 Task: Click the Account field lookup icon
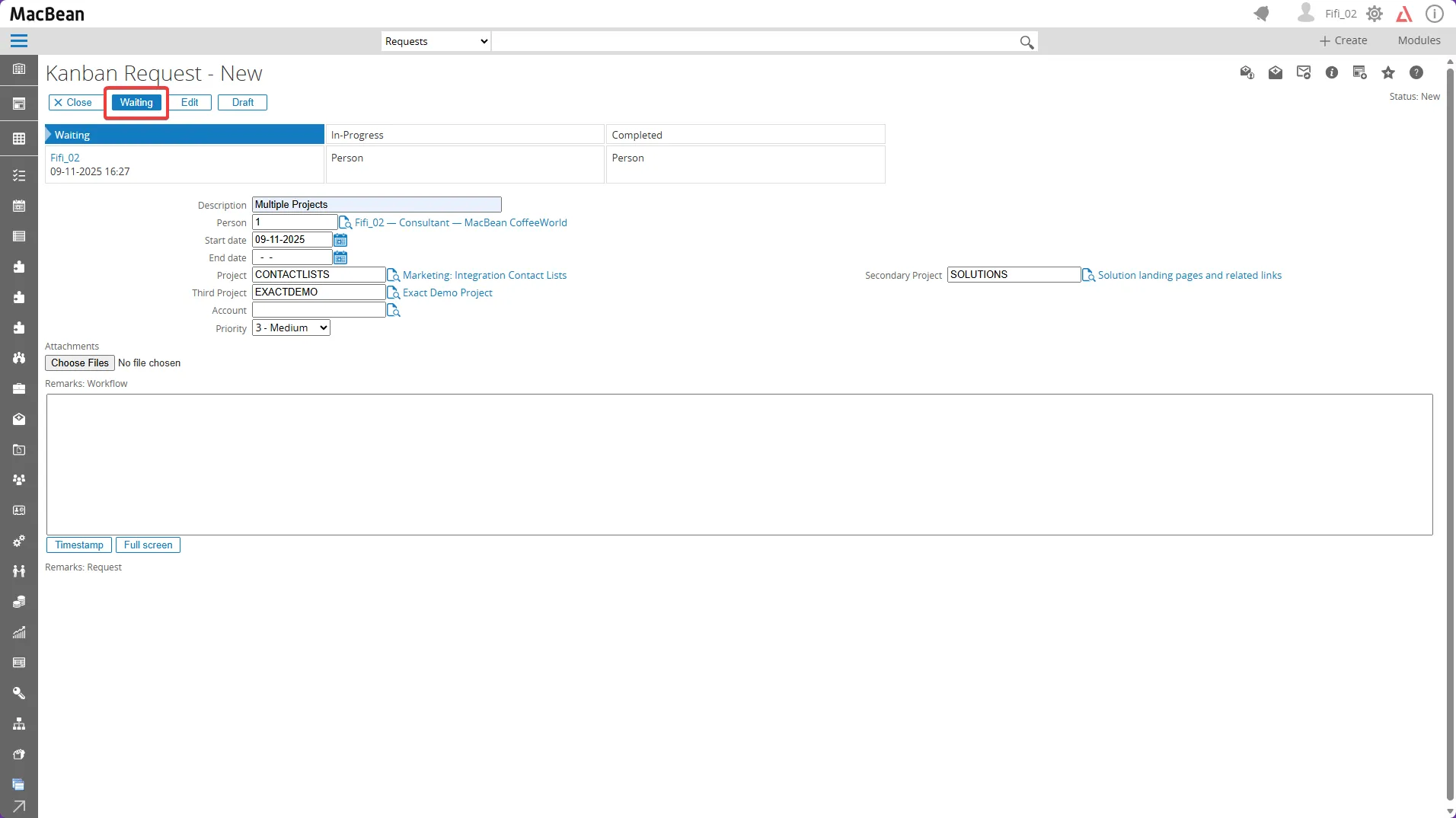[393, 310]
